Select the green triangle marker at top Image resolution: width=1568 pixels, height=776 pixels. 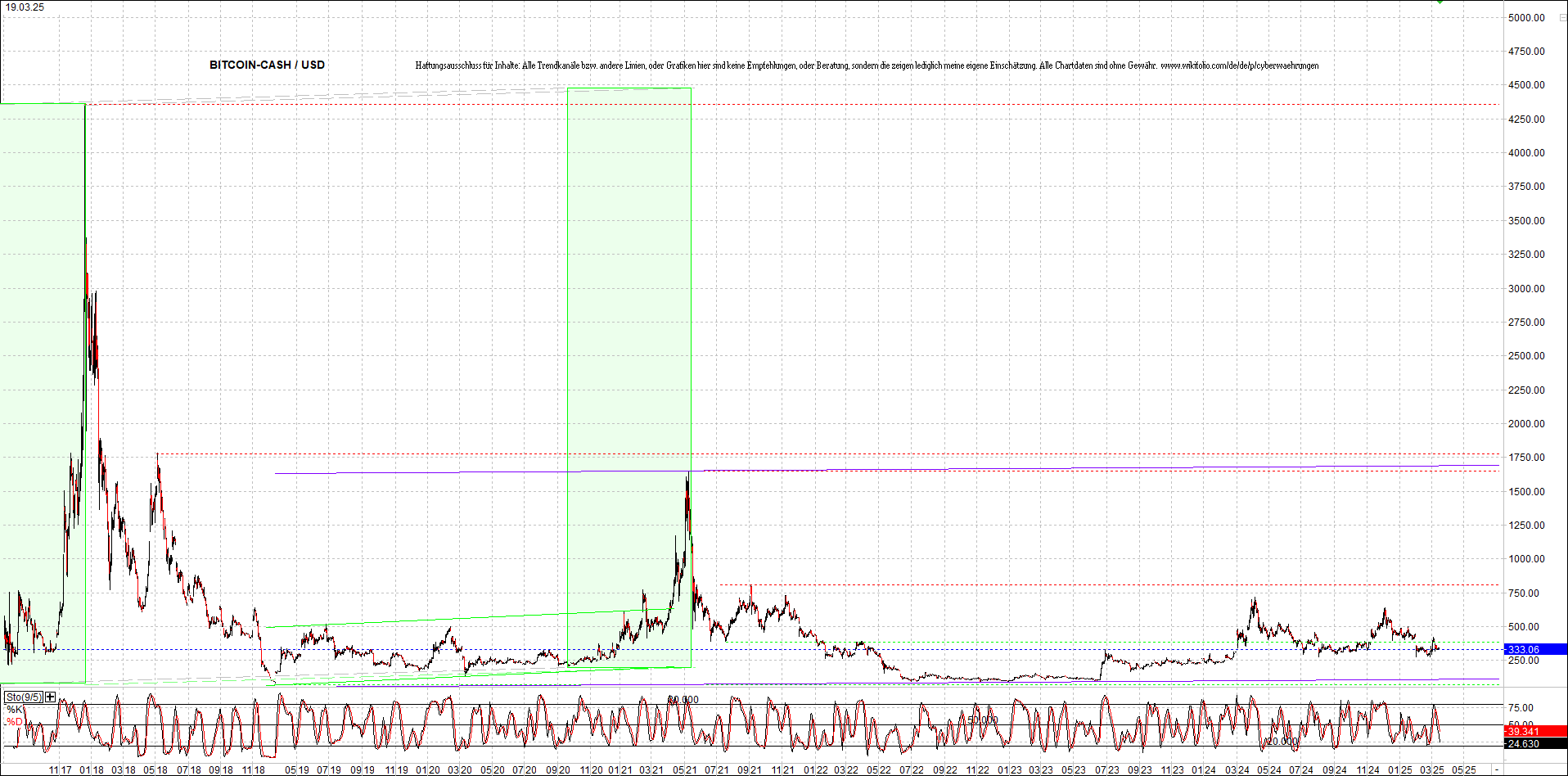(x=1440, y=2)
